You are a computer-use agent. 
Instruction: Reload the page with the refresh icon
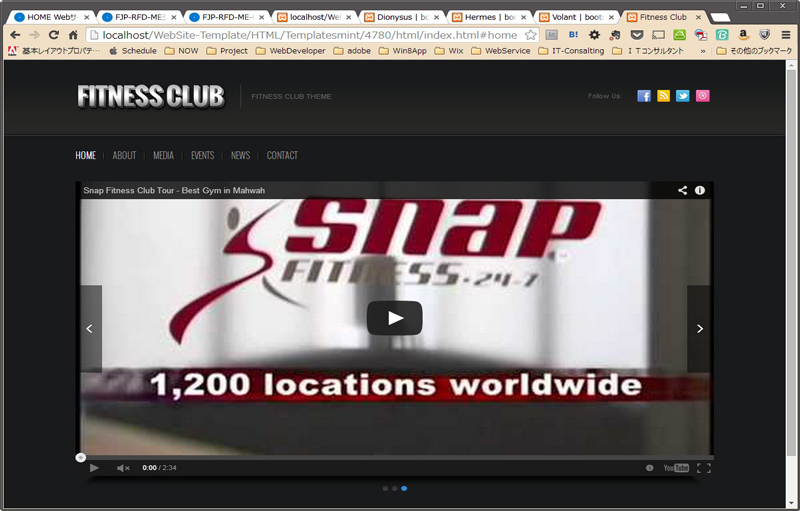54,35
